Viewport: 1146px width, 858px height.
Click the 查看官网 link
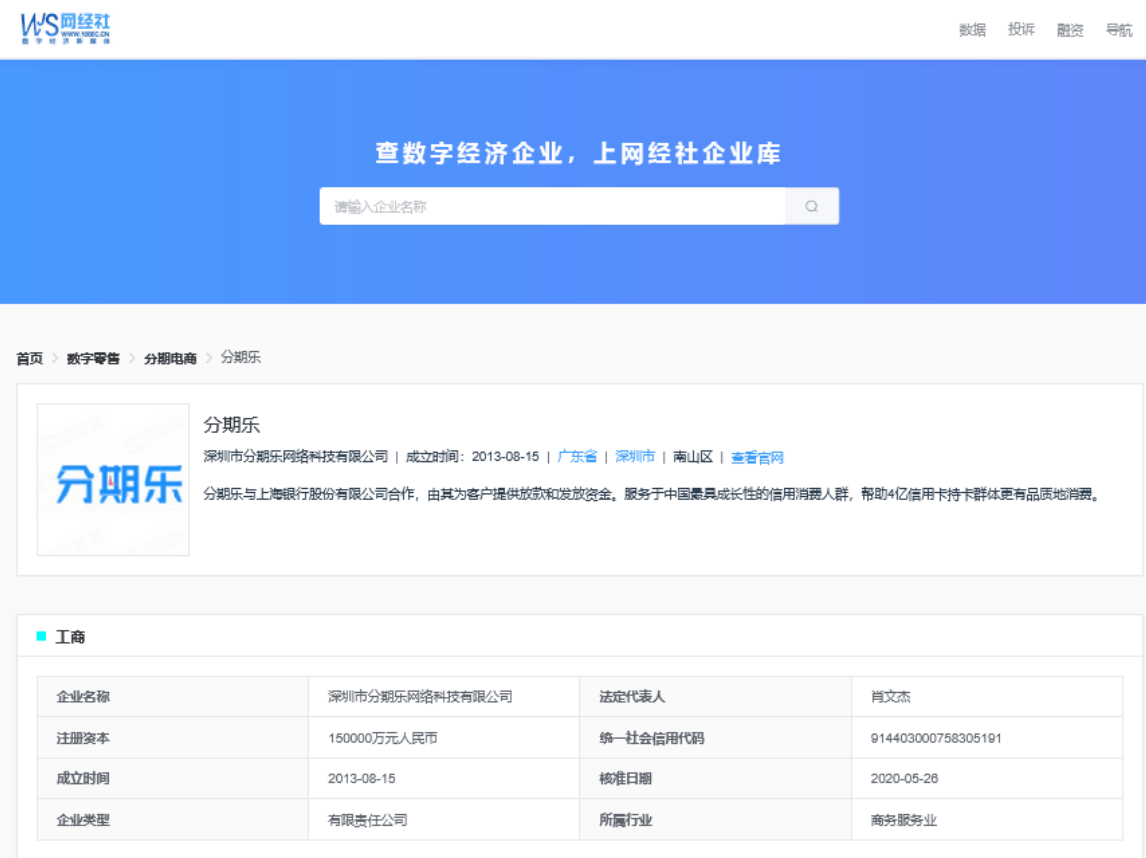pos(757,458)
